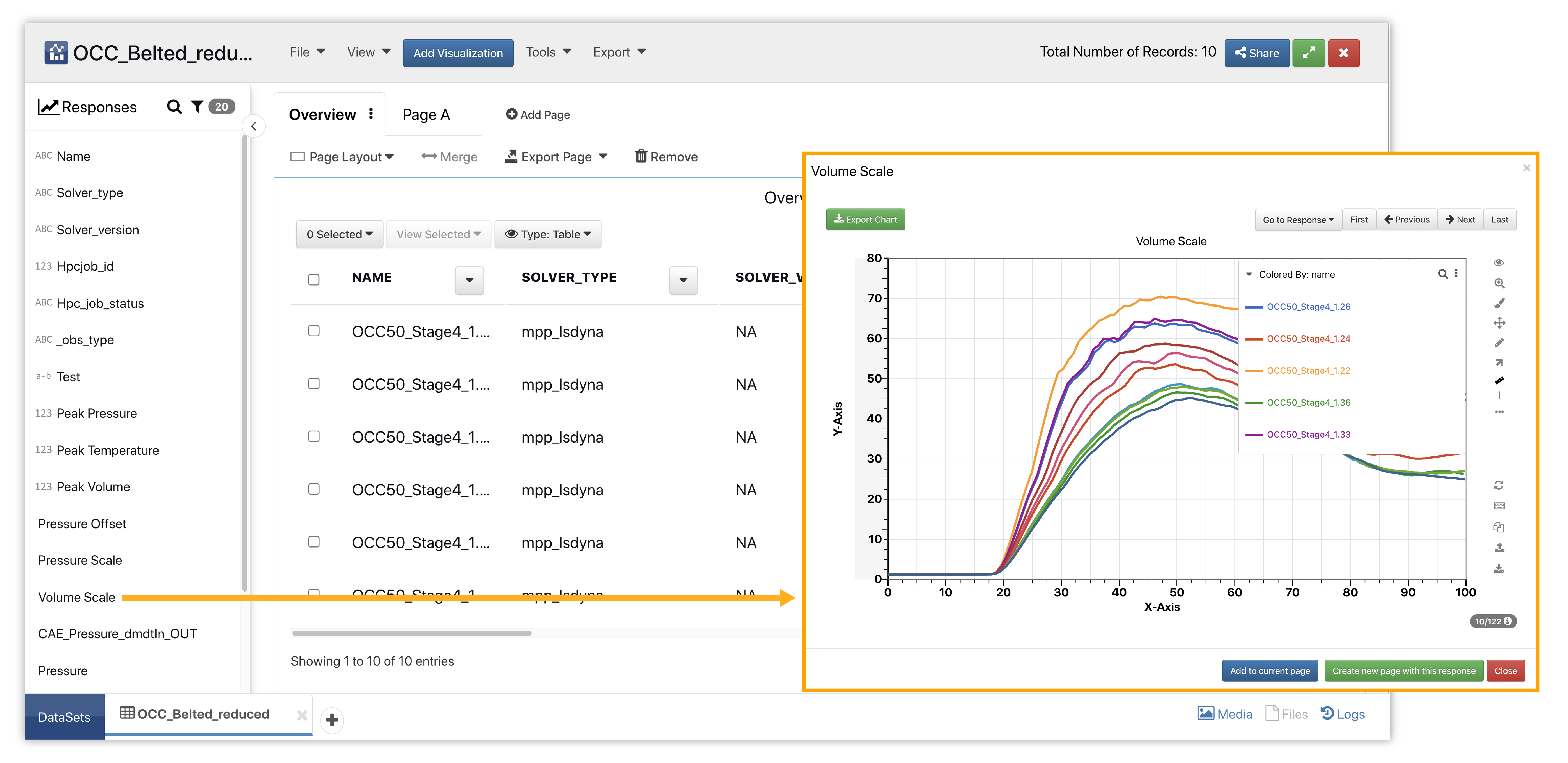The image size is (1568, 763).
Task: Select the pan/move arrows tool
Action: tap(1499, 323)
